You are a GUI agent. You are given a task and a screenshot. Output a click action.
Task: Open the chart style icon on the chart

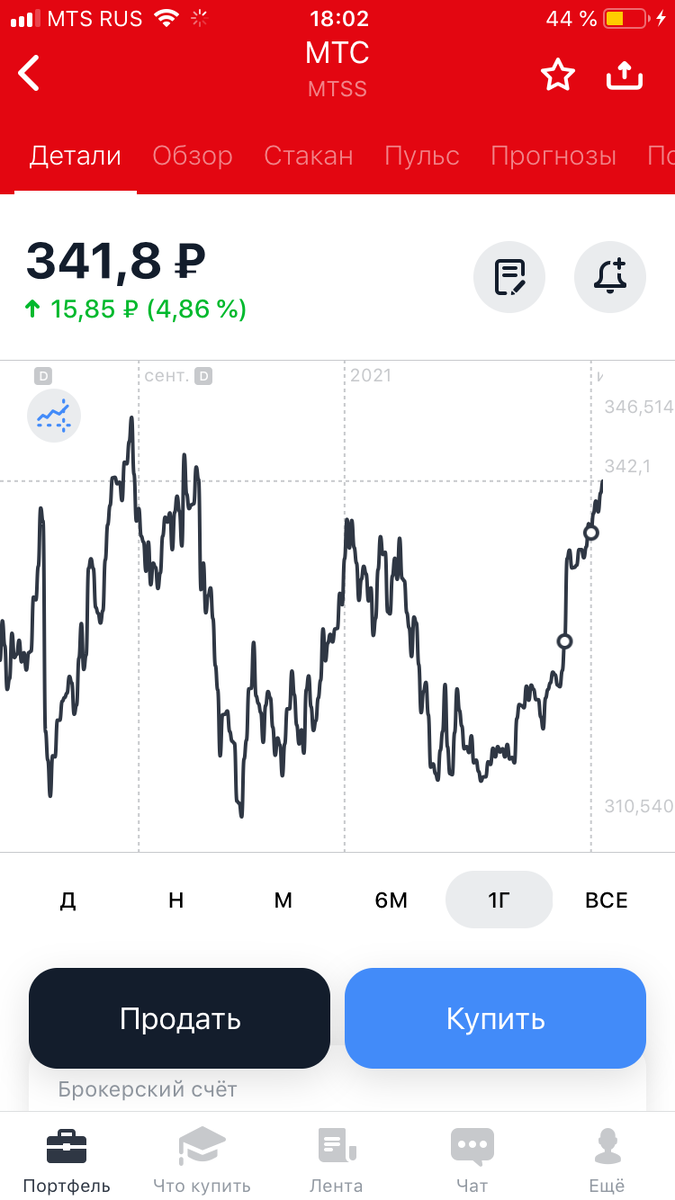click(54, 415)
